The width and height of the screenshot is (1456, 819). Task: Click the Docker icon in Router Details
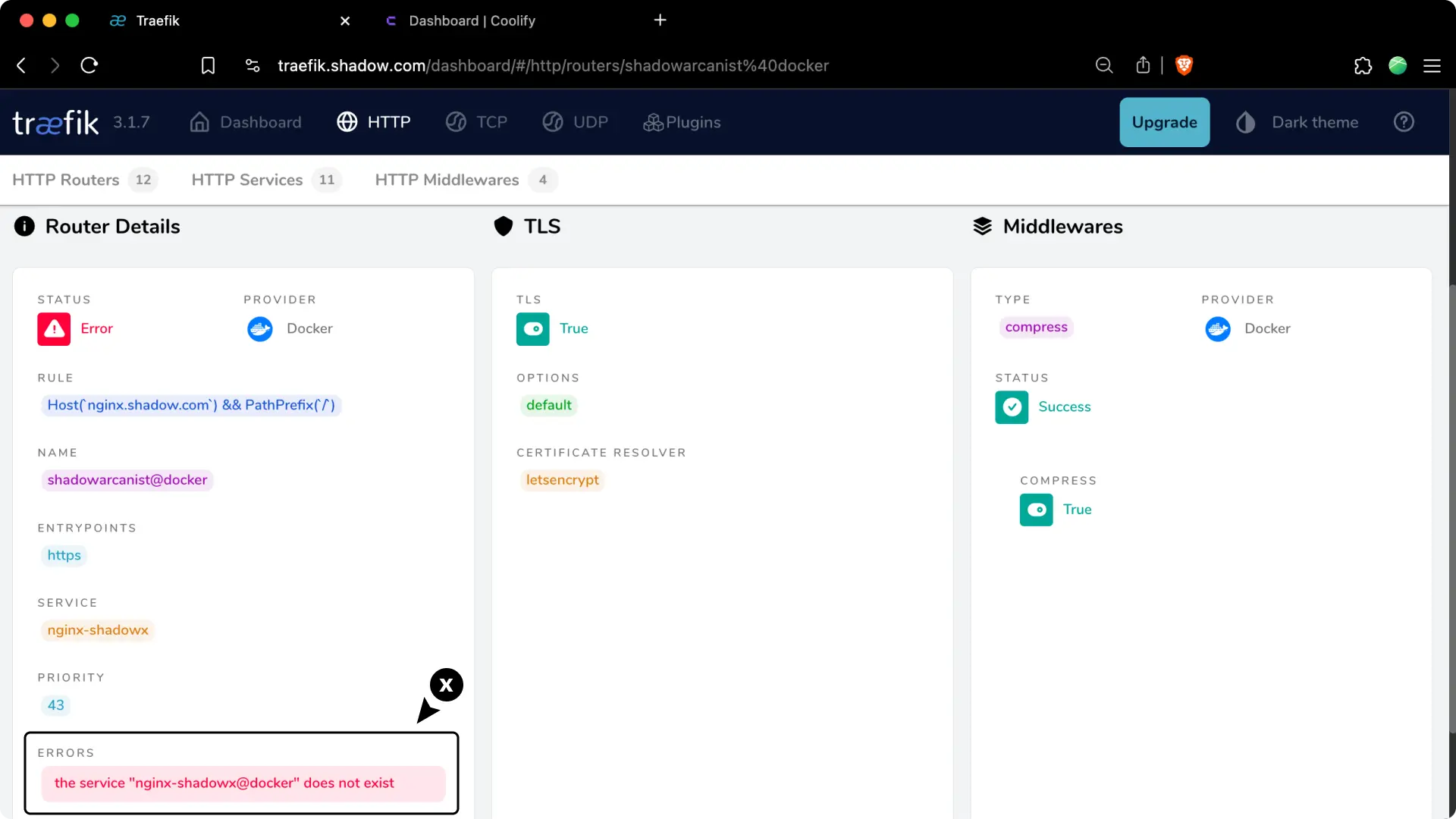(260, 329)
